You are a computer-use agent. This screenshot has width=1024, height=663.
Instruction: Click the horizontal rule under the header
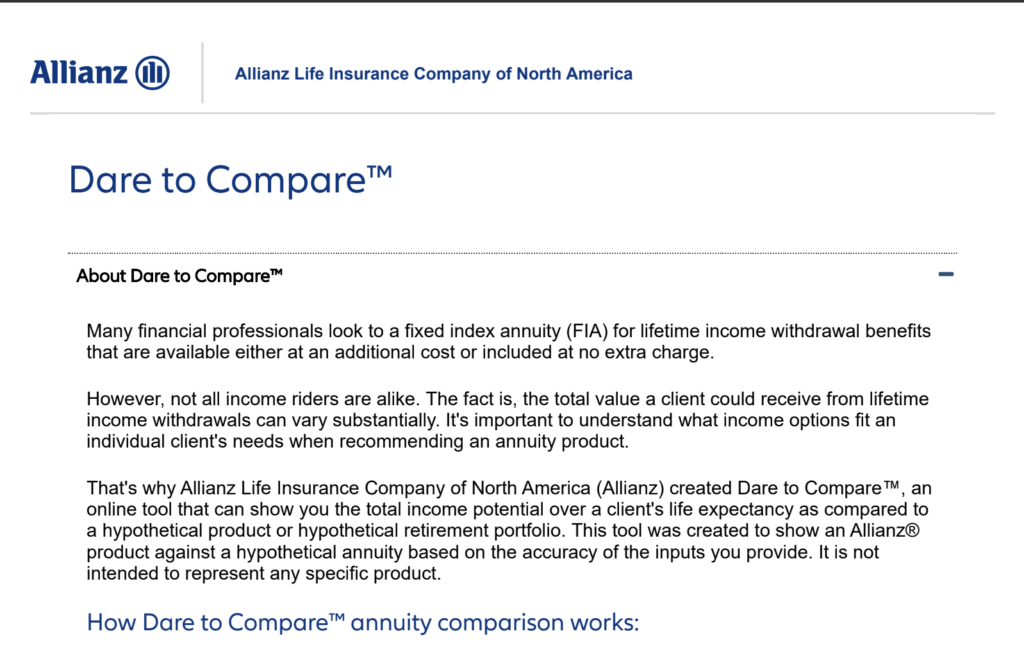pos(513,114)
